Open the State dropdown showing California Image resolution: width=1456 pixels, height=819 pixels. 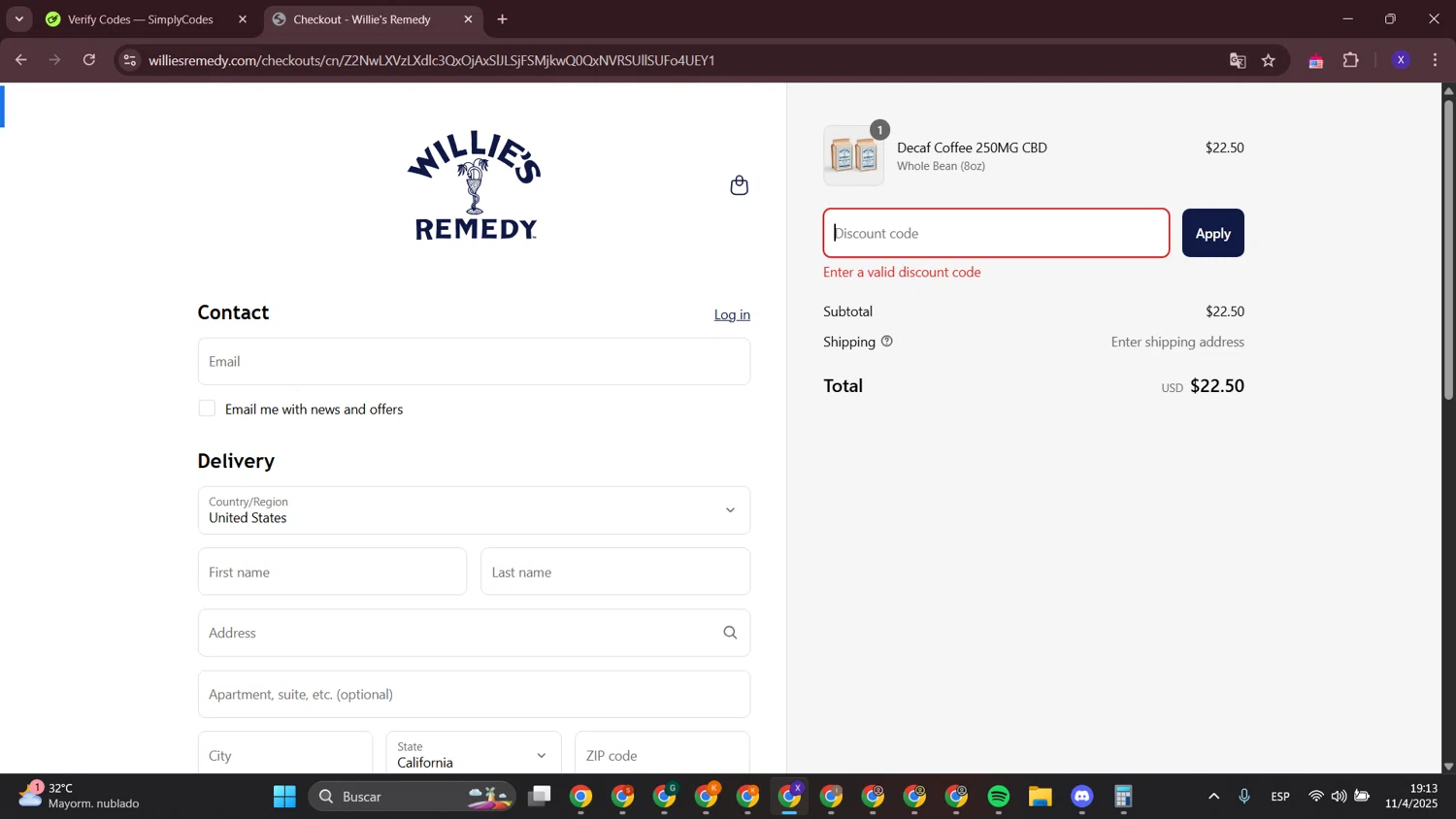click(474, 755)
